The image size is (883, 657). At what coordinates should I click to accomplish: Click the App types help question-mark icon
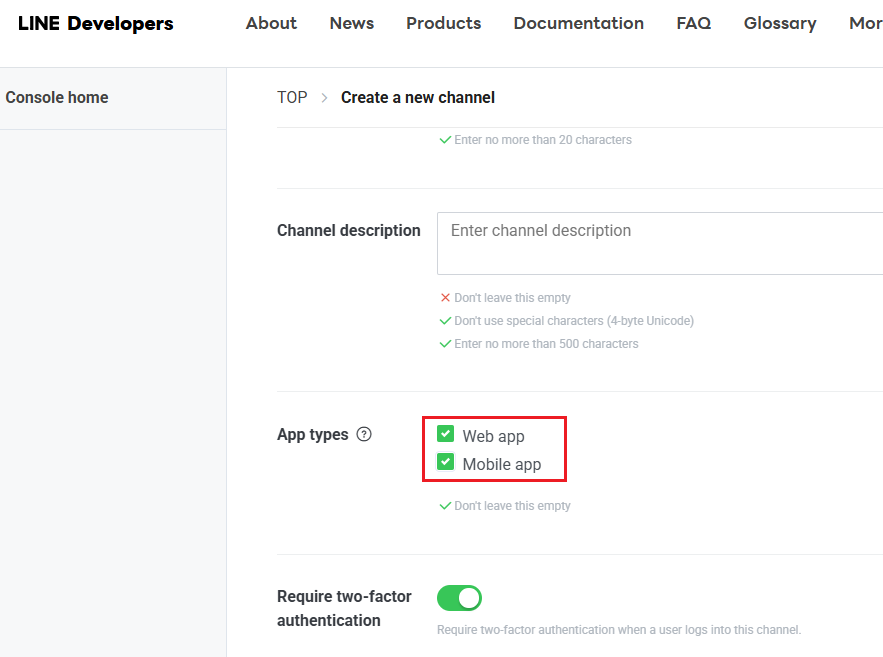pos(364,435)
